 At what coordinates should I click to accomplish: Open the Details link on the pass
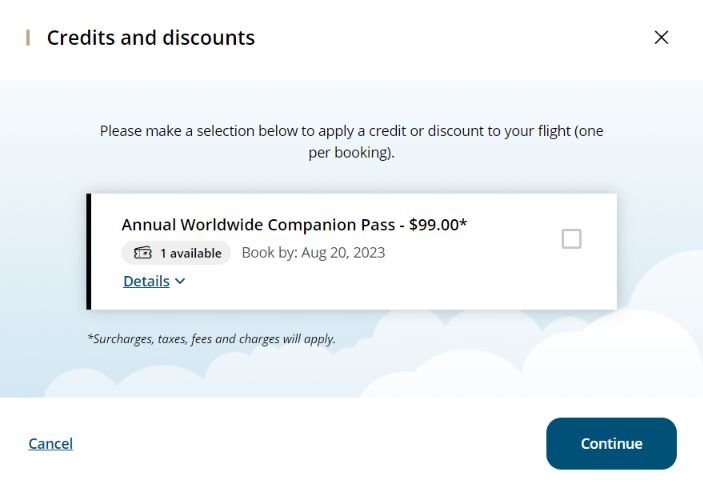point(146,281)
